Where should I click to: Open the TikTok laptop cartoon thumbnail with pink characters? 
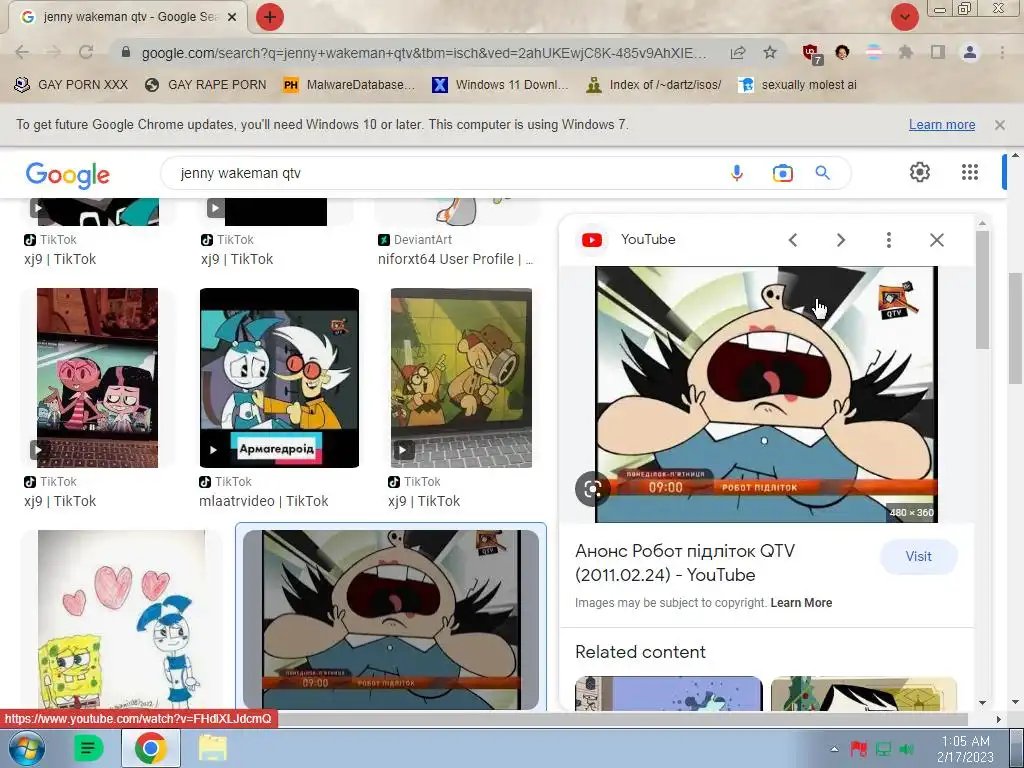[97, 377]
